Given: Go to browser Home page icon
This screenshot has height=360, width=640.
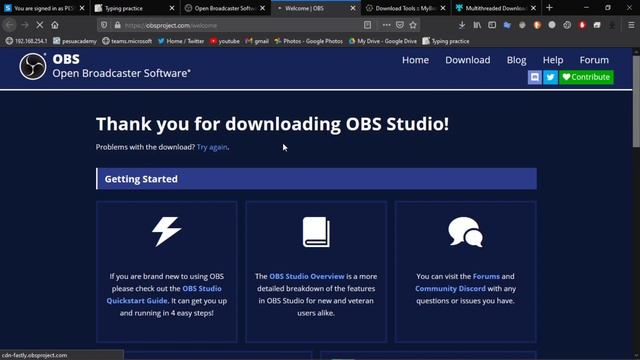Looking at the screenshot, I should (55, 25).
